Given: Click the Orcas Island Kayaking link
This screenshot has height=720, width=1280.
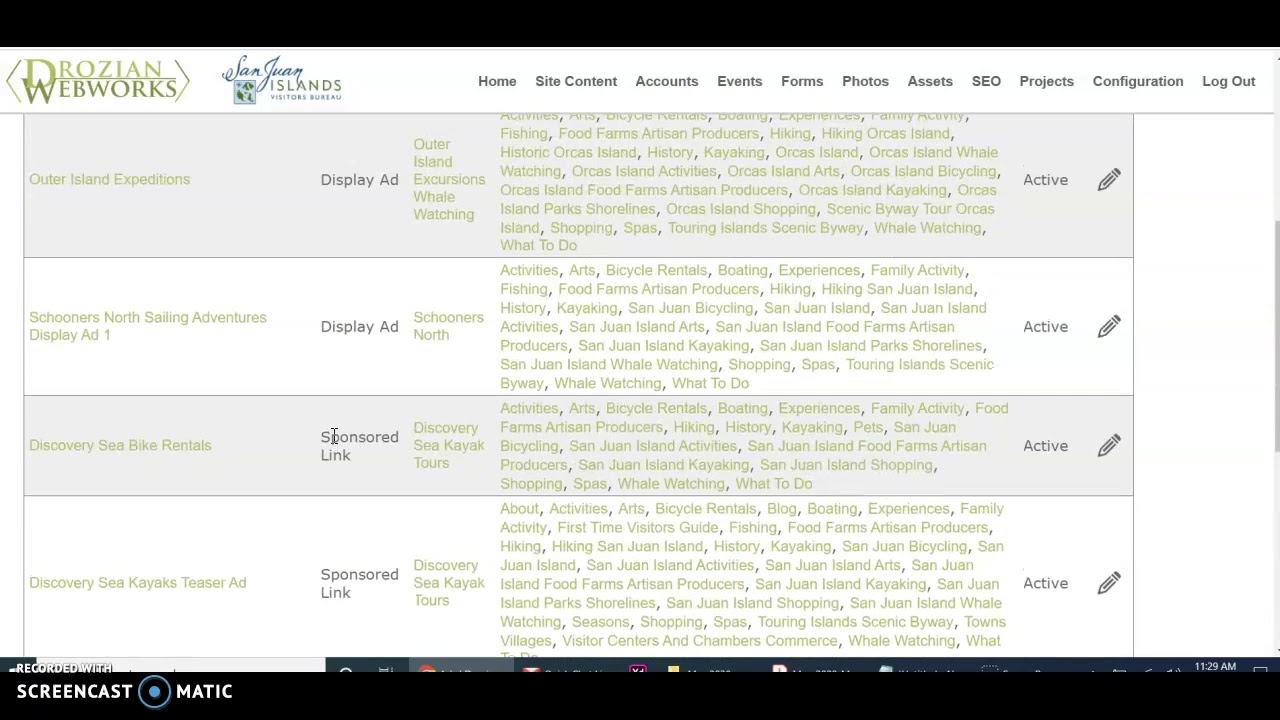Looking at the screenshot, I should pos(872,190).
